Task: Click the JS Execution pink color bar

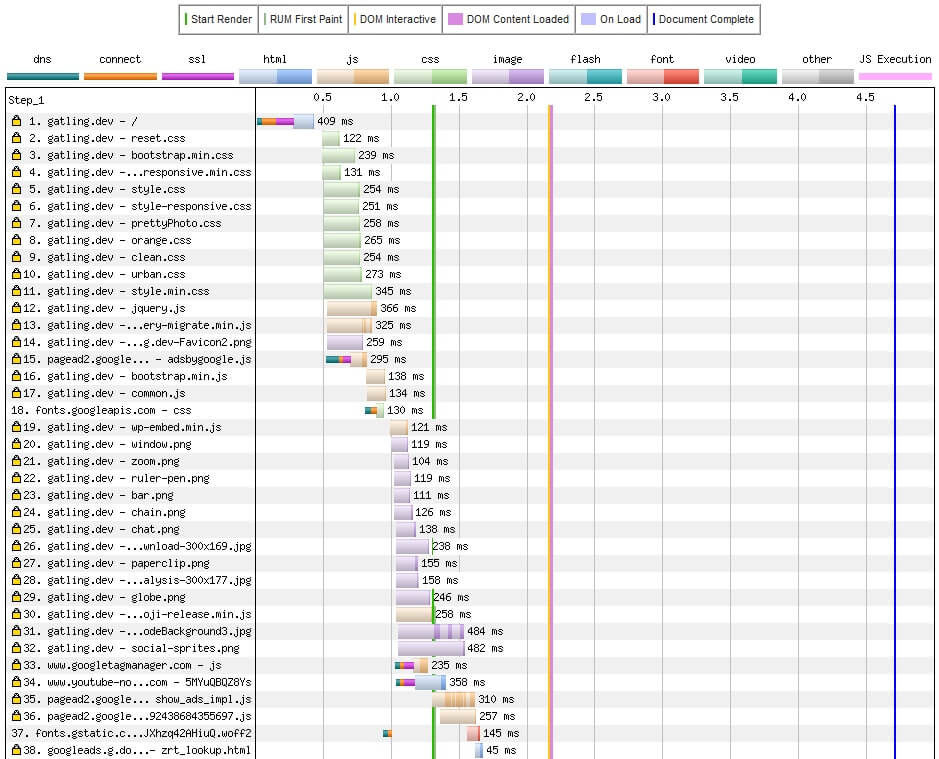Action: pos(895,76)
